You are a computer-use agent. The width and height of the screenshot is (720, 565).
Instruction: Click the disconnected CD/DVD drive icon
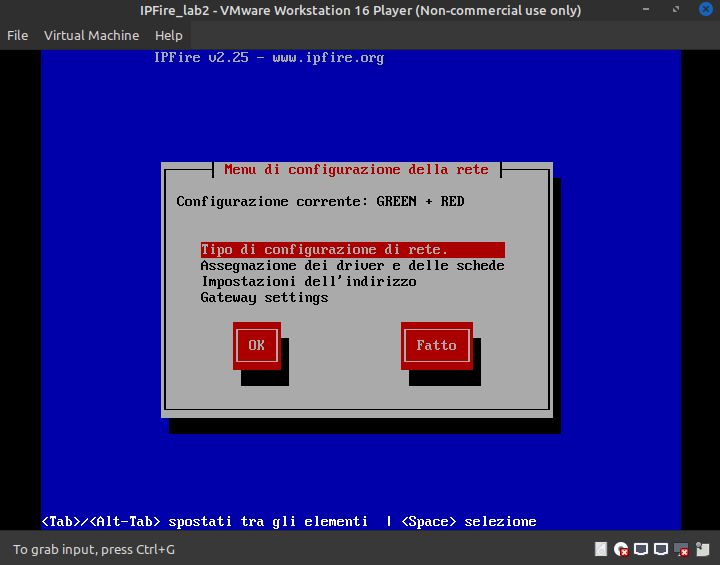pyautogui.click(x=621, y=549)
